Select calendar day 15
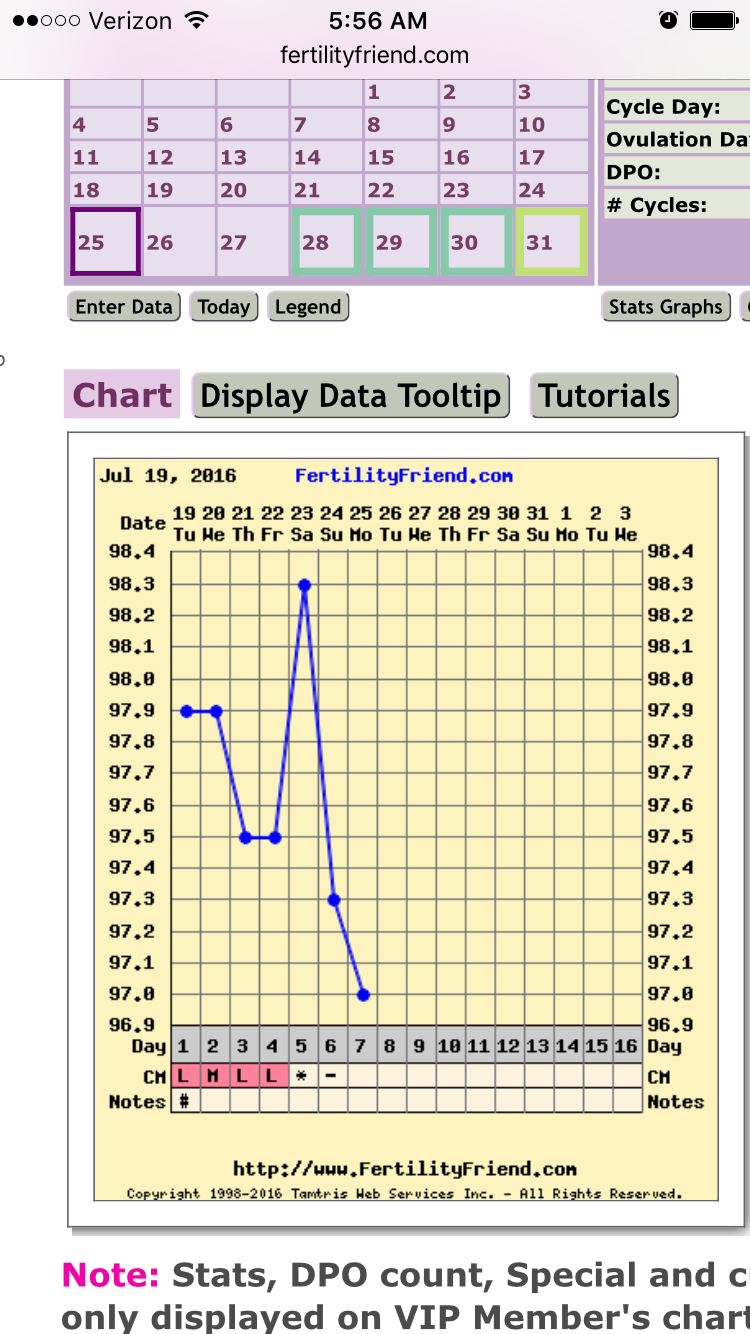The image size is (750, 1334). click(x=400, y=157)
